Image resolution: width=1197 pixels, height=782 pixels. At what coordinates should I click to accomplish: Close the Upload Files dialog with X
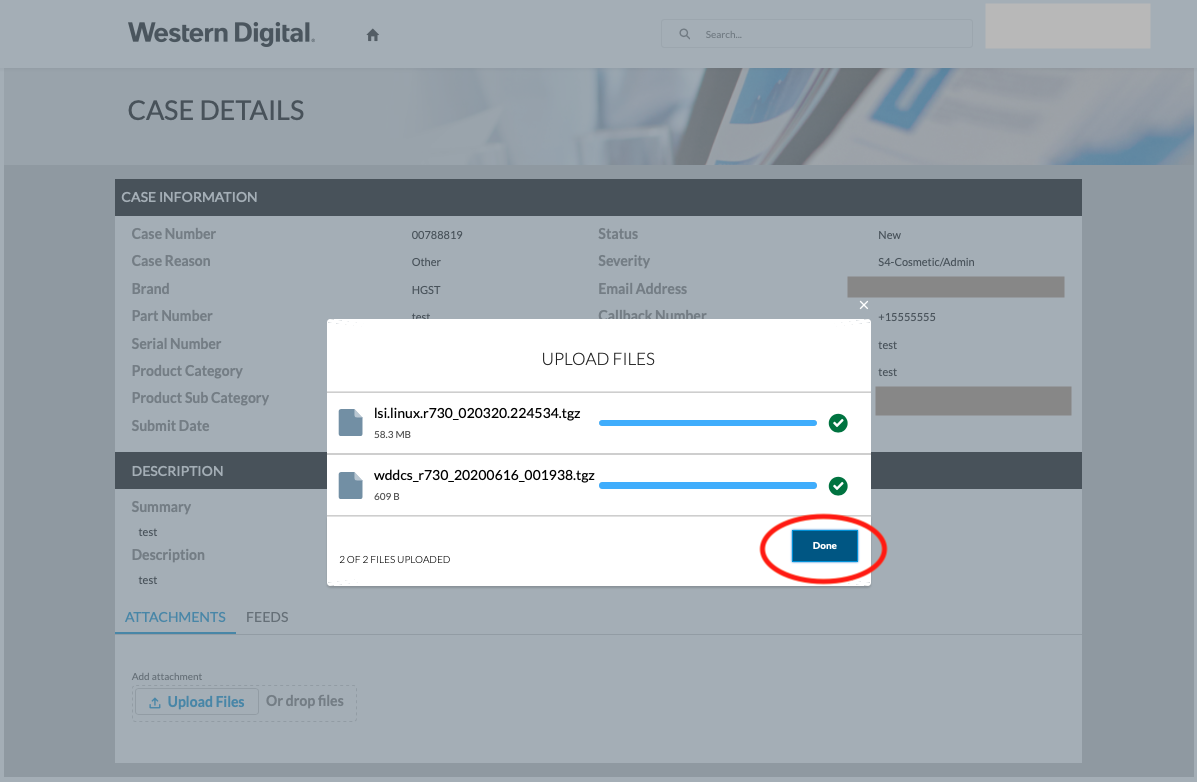(x=864, y=305)
